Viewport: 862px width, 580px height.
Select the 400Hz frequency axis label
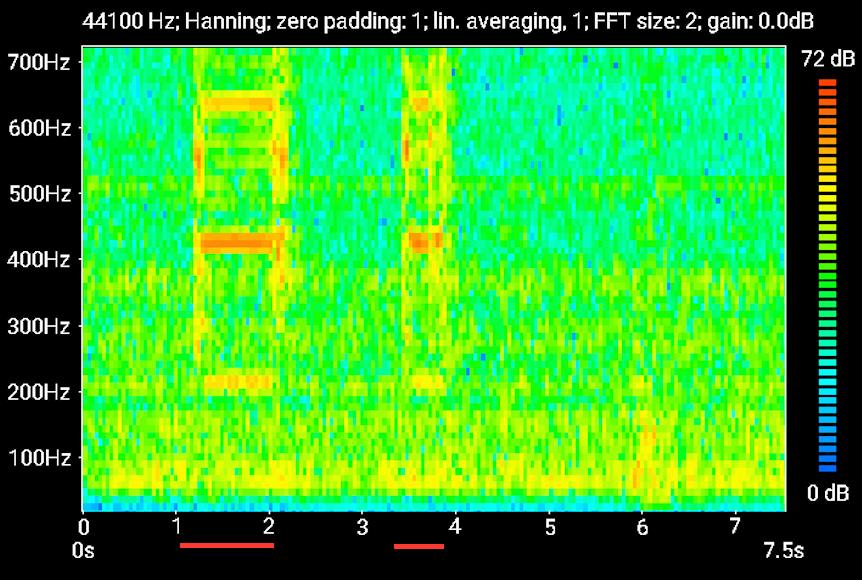click(x=39, y=259)
